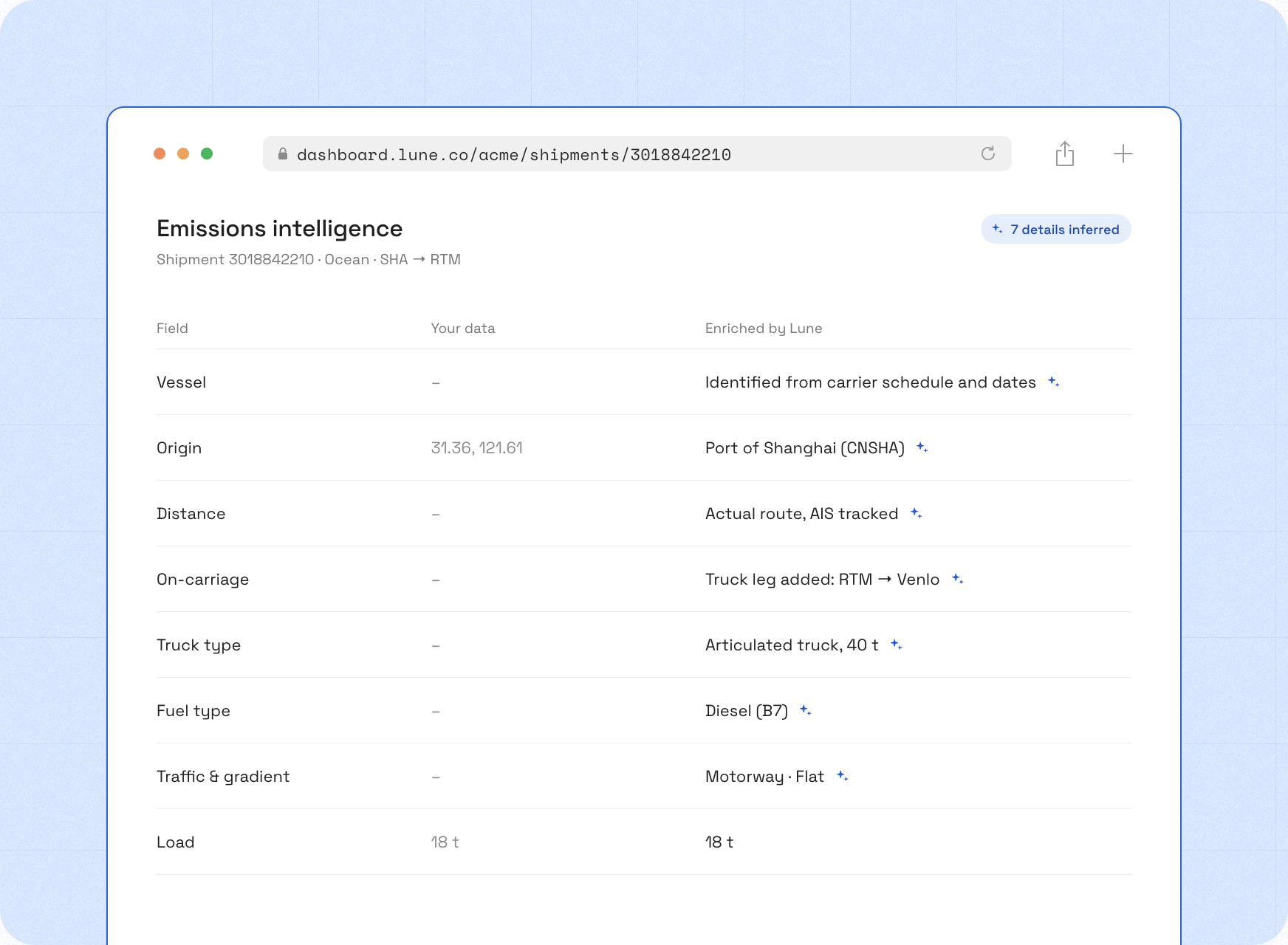Click sparkle icon beside Articulated truck, 40 t
The image size is (1288, 945).
tap(897, 645)
